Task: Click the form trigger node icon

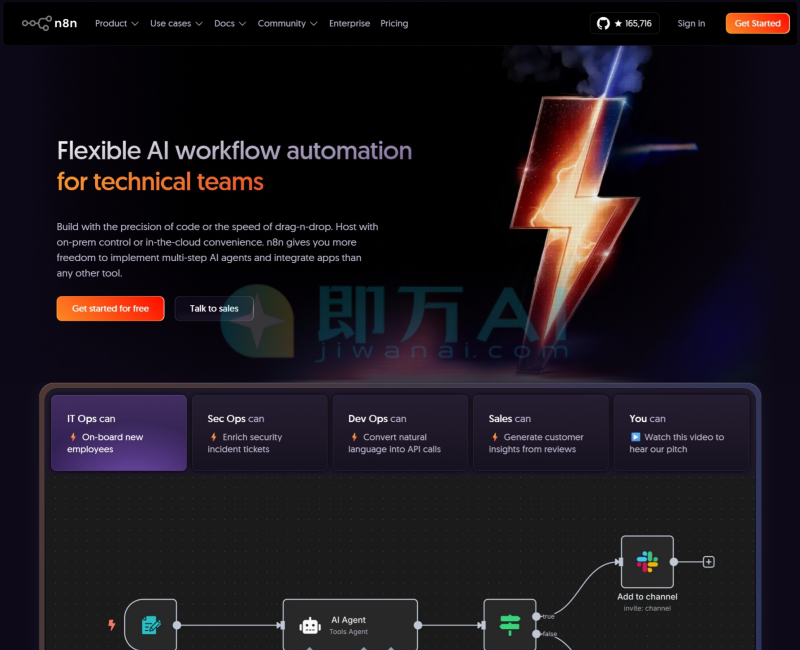Action: (151, 625)
